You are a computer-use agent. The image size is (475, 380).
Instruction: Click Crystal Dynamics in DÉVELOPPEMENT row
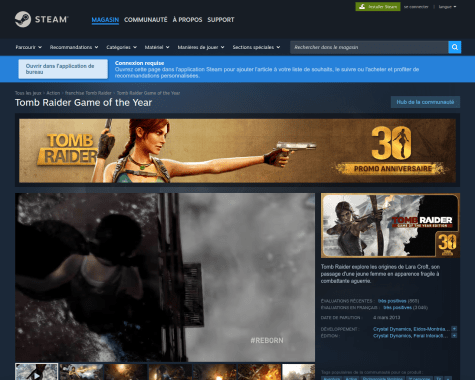(392, 329)
